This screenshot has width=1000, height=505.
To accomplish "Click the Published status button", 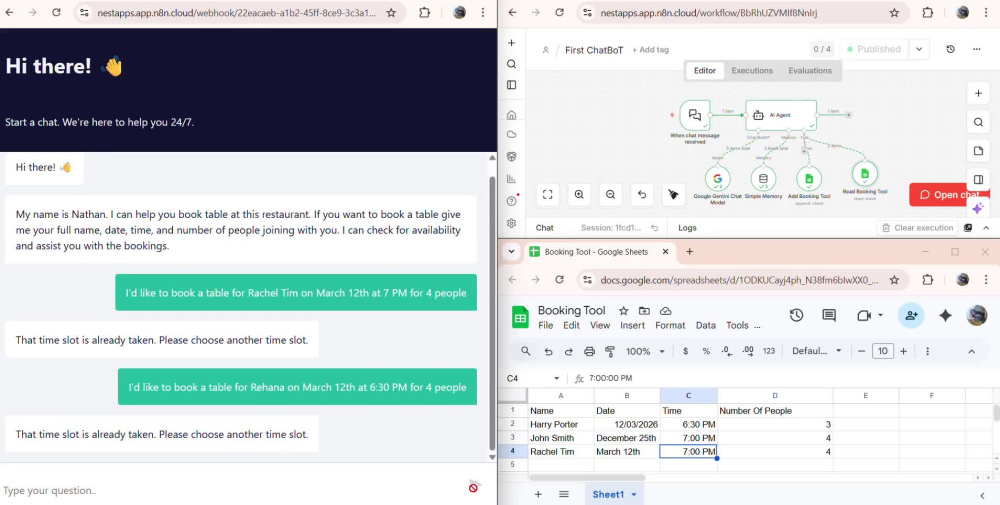I will coord(873,49).
